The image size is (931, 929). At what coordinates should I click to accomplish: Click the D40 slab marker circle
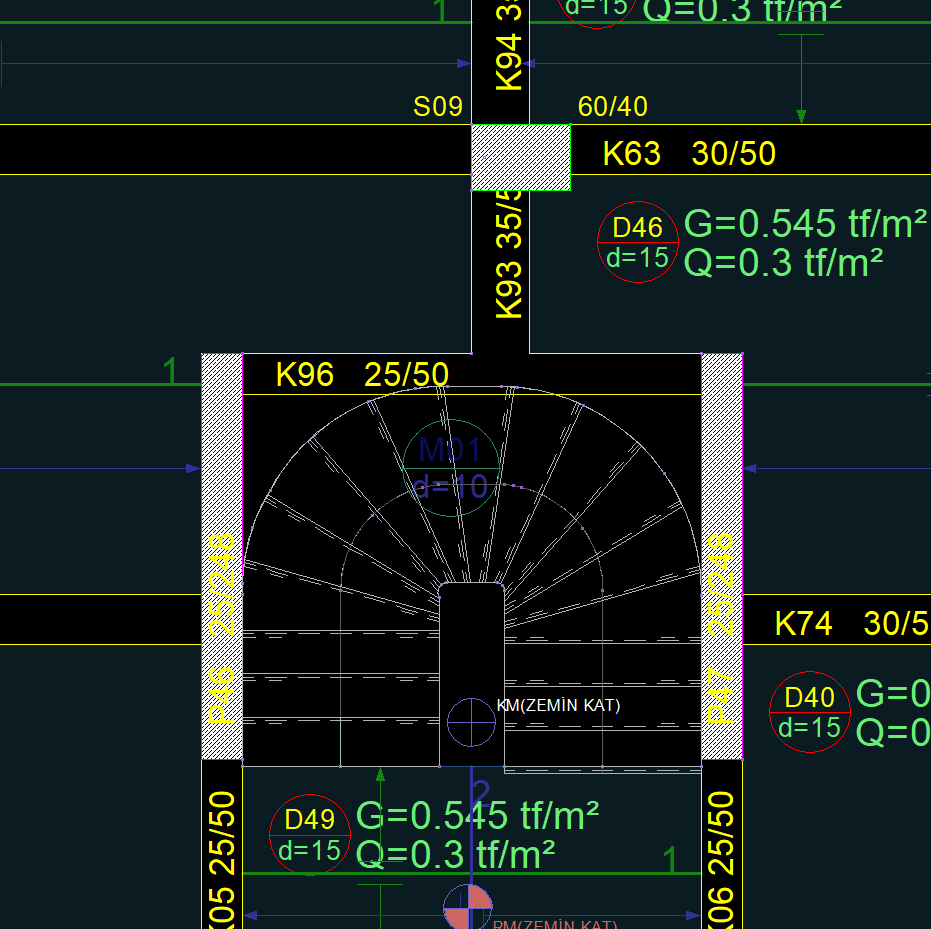click(x=810, y=712)
